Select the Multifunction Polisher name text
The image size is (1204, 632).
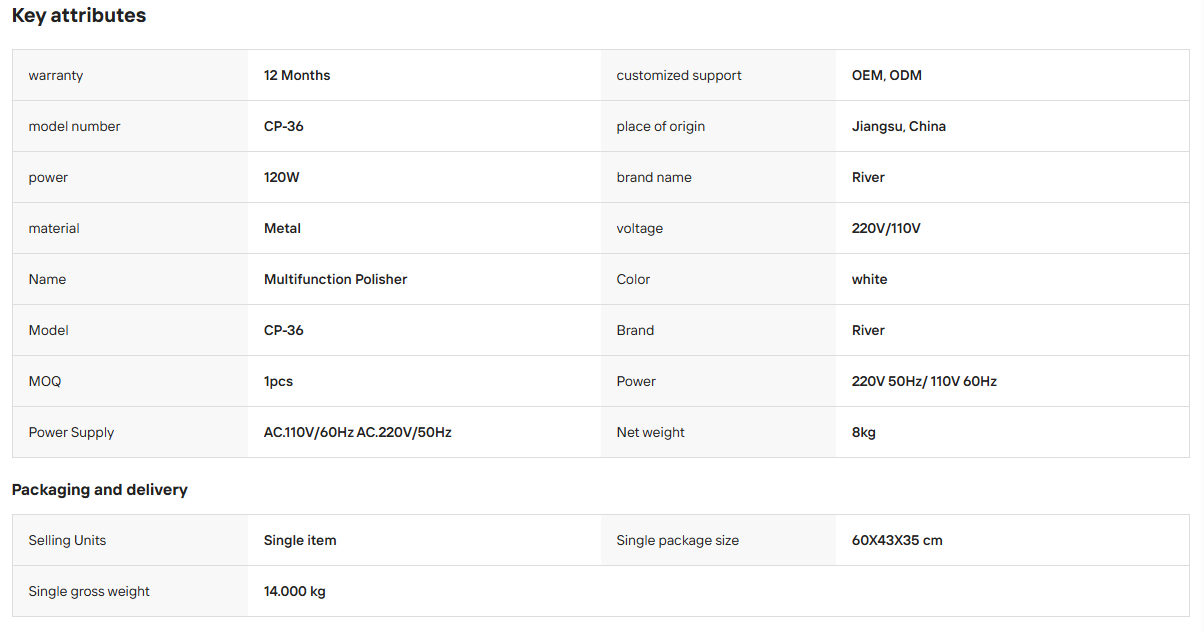(x=336, y=279)
